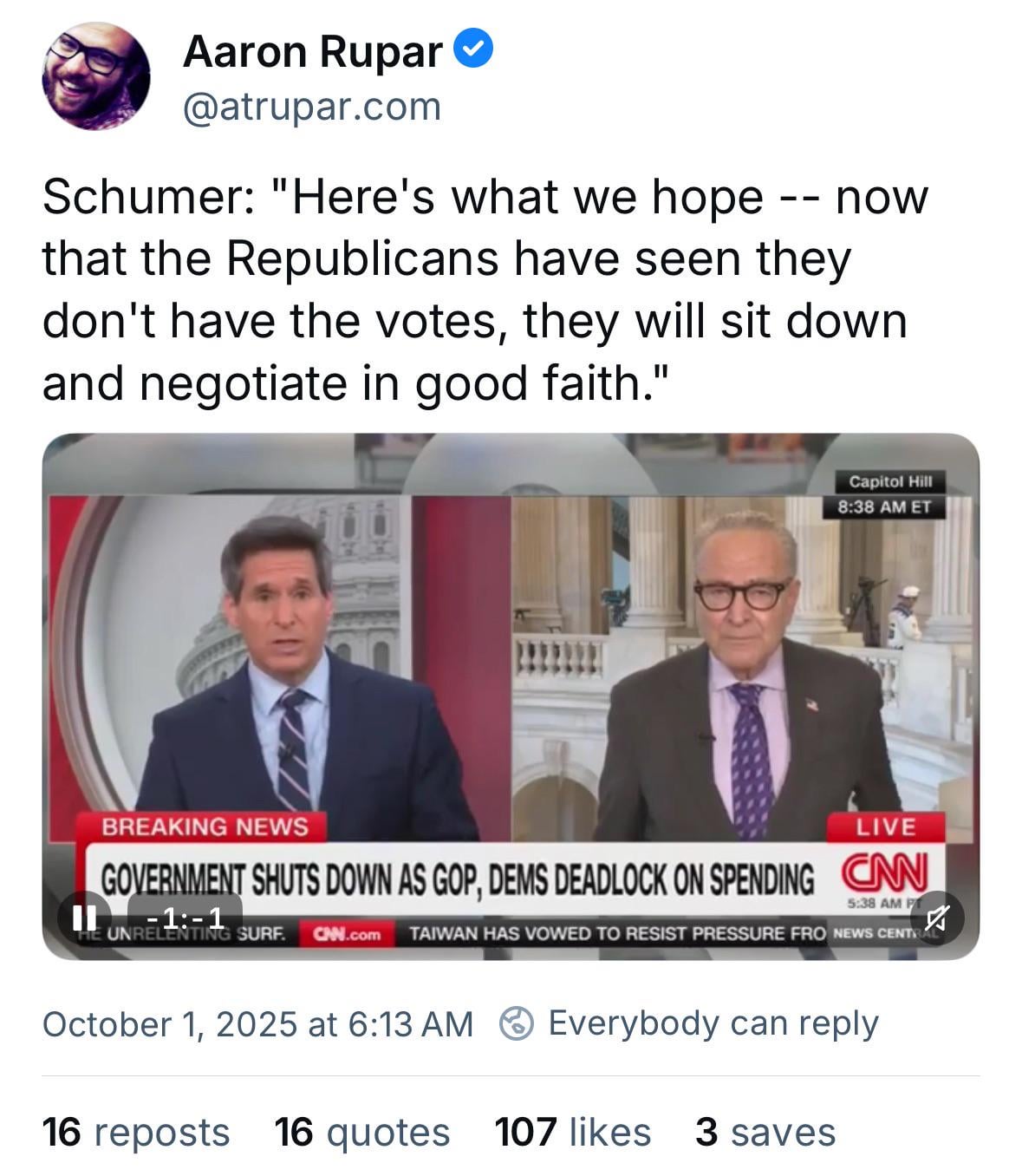View the 3 saves count
Viewport: 1022px width, 1176px height.
click(765, 1132)
